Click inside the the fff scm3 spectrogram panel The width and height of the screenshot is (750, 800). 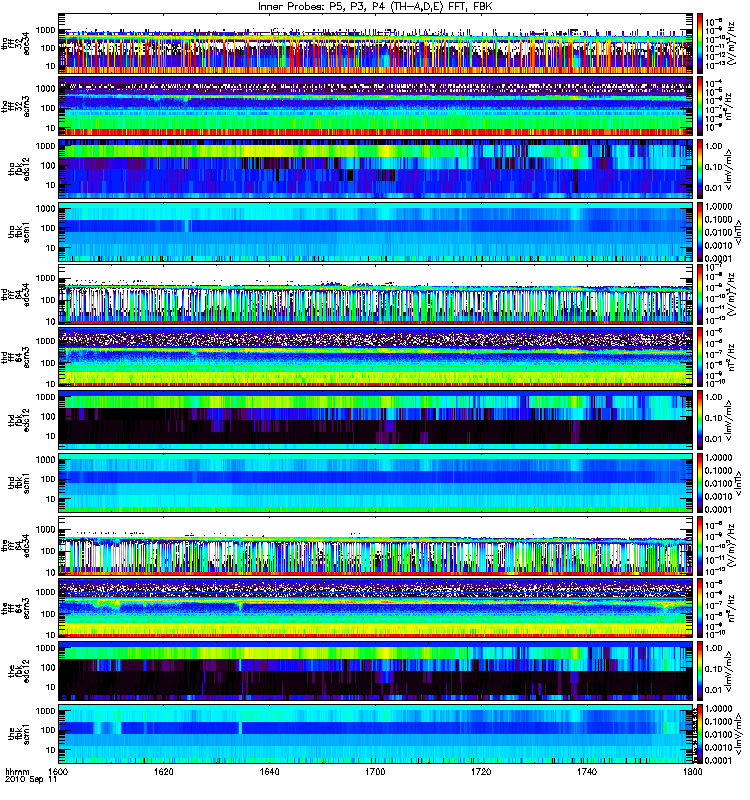(x=375, y=608)
